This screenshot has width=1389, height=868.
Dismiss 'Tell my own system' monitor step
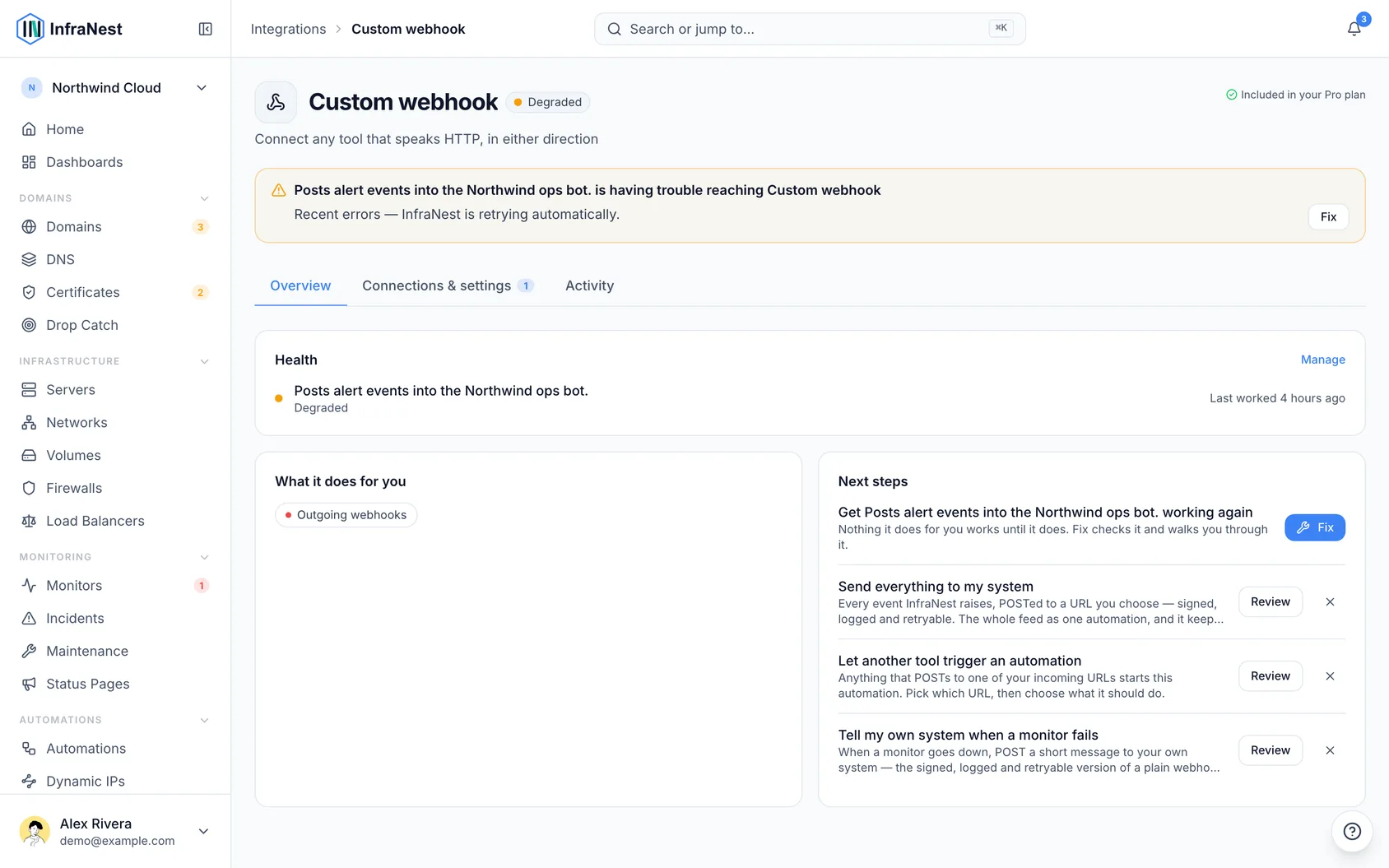pyautogui.click(x=1330, y=750)
